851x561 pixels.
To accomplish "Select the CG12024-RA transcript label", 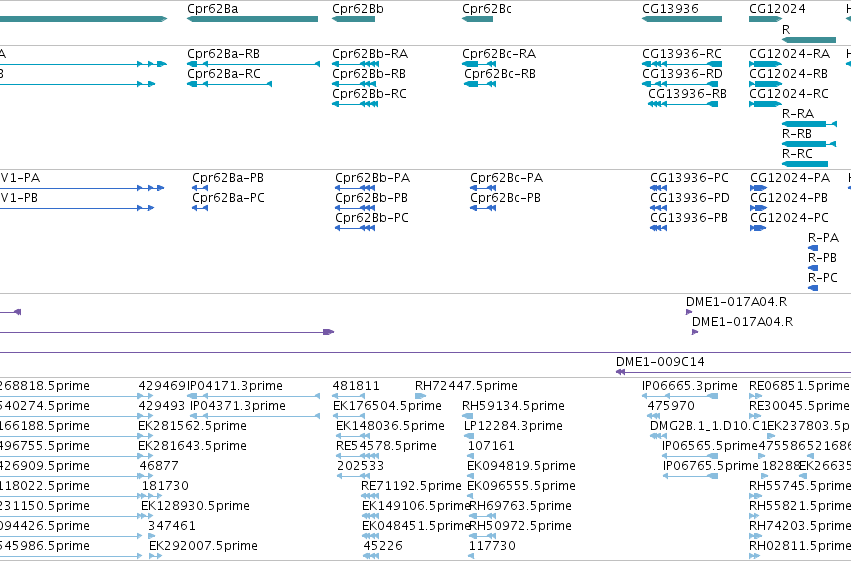I will point(790,54).
